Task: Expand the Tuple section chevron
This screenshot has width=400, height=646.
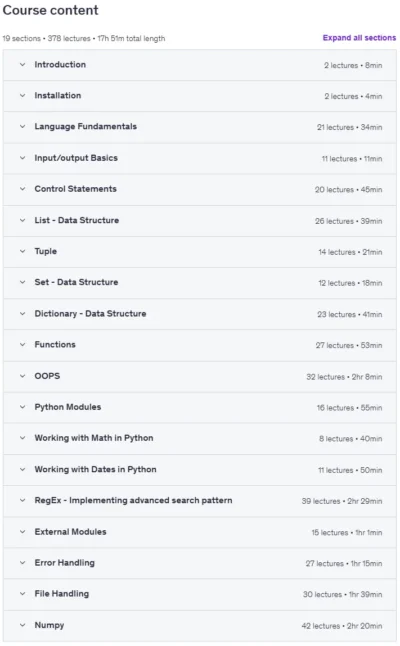Action: click(x=23, y=251)
